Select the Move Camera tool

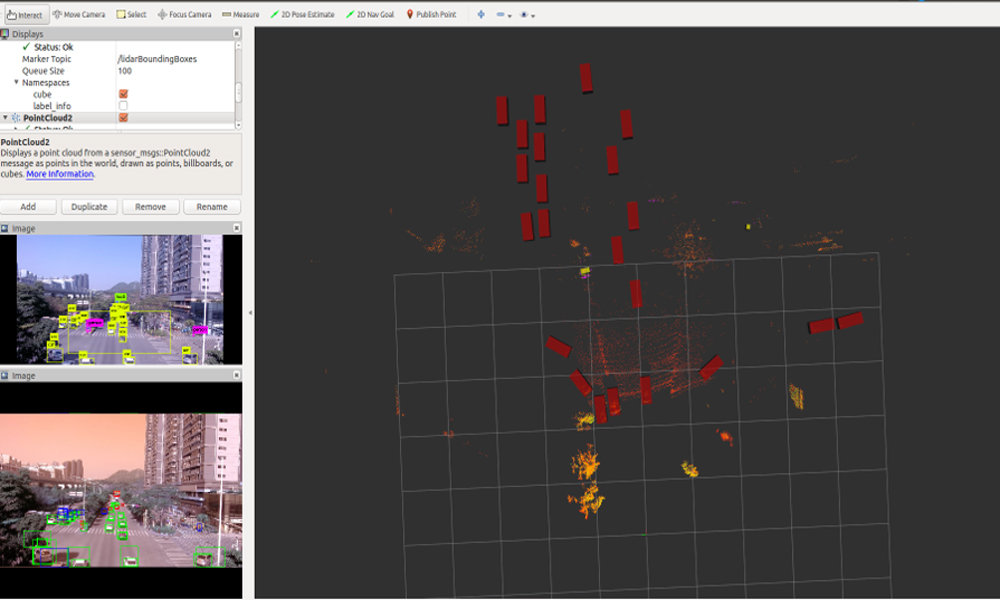(x=79, y=15)
